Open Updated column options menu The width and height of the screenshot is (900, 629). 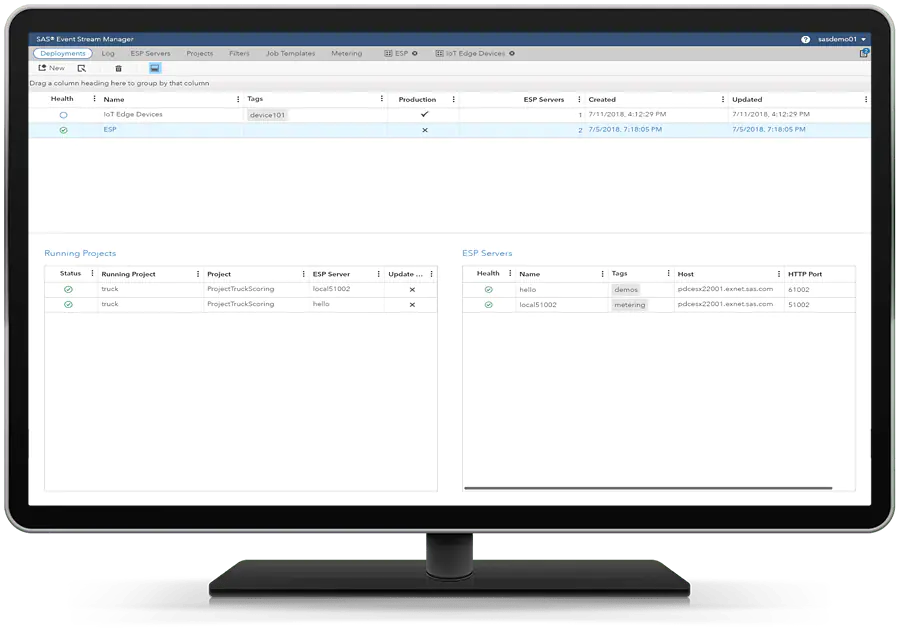click(x=866, y=99)
